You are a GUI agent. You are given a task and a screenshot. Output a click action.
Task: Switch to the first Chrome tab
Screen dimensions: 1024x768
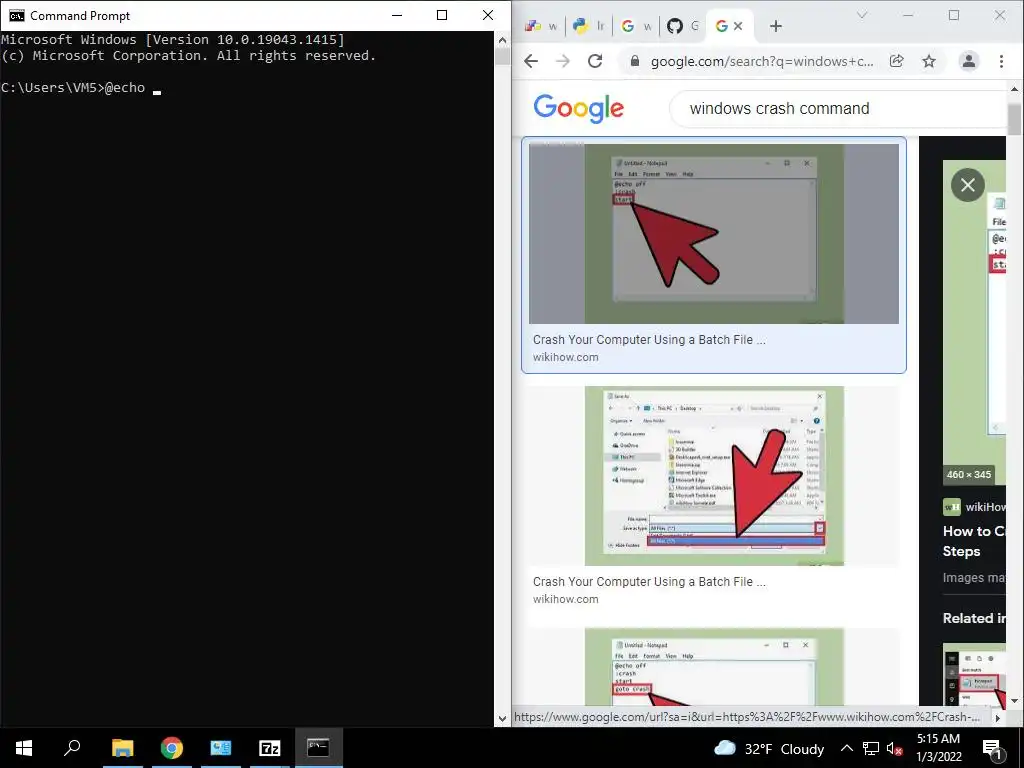click(541, 26)
